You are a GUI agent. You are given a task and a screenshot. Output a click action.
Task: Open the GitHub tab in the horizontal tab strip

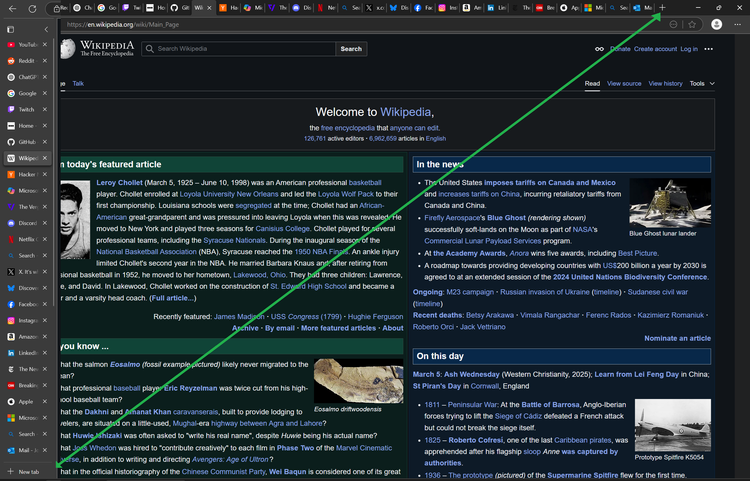tap(180, 8)
